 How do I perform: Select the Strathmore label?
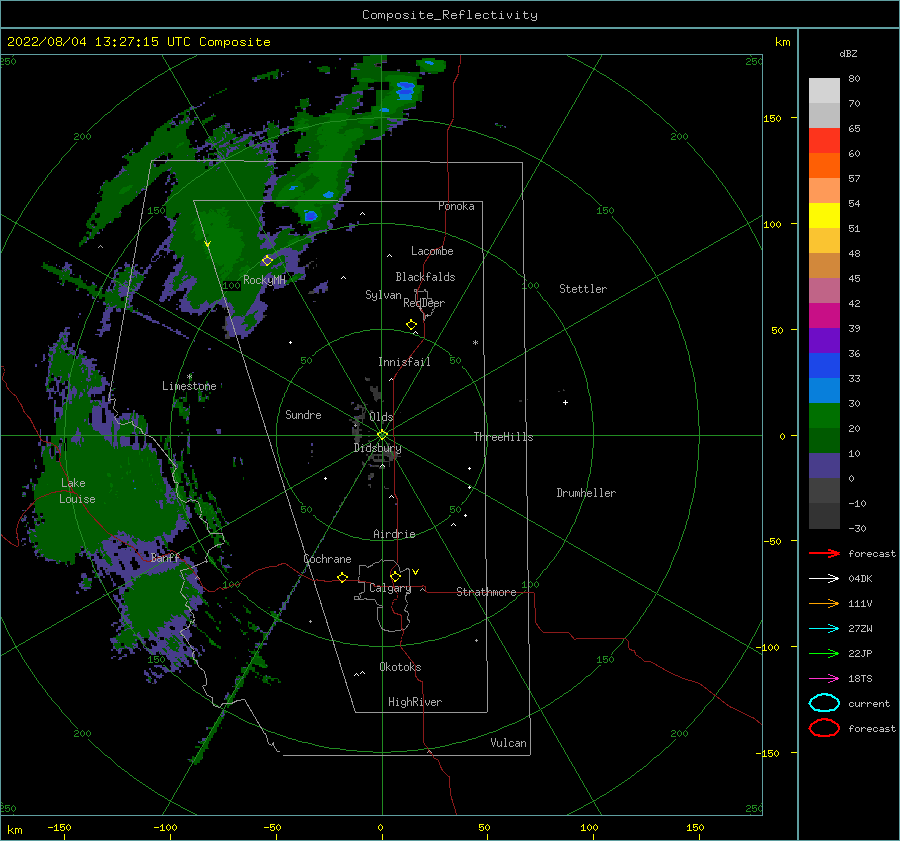tap(486, 592)
